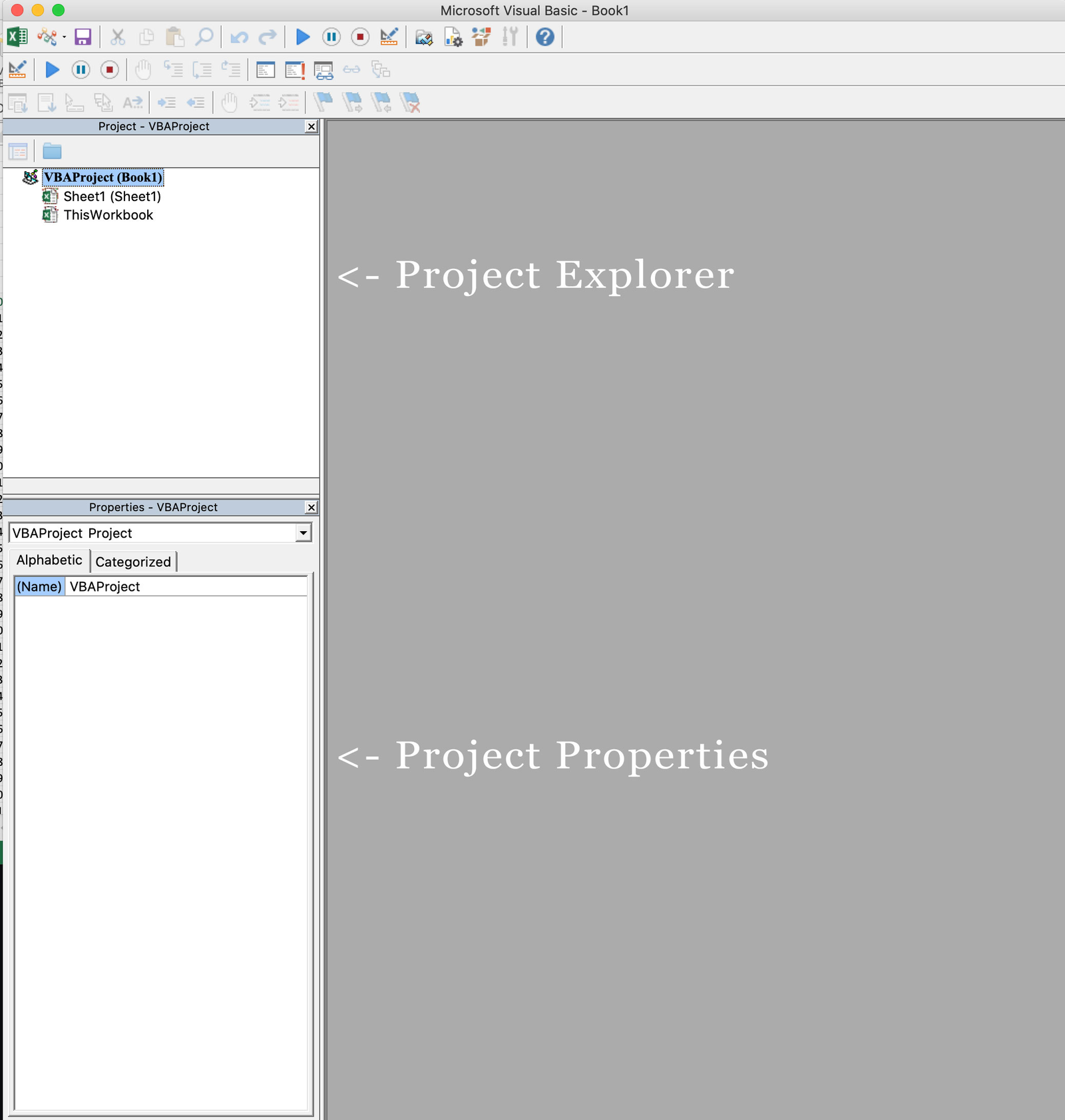Select the Alphabetic properties tab

(49, 560)
